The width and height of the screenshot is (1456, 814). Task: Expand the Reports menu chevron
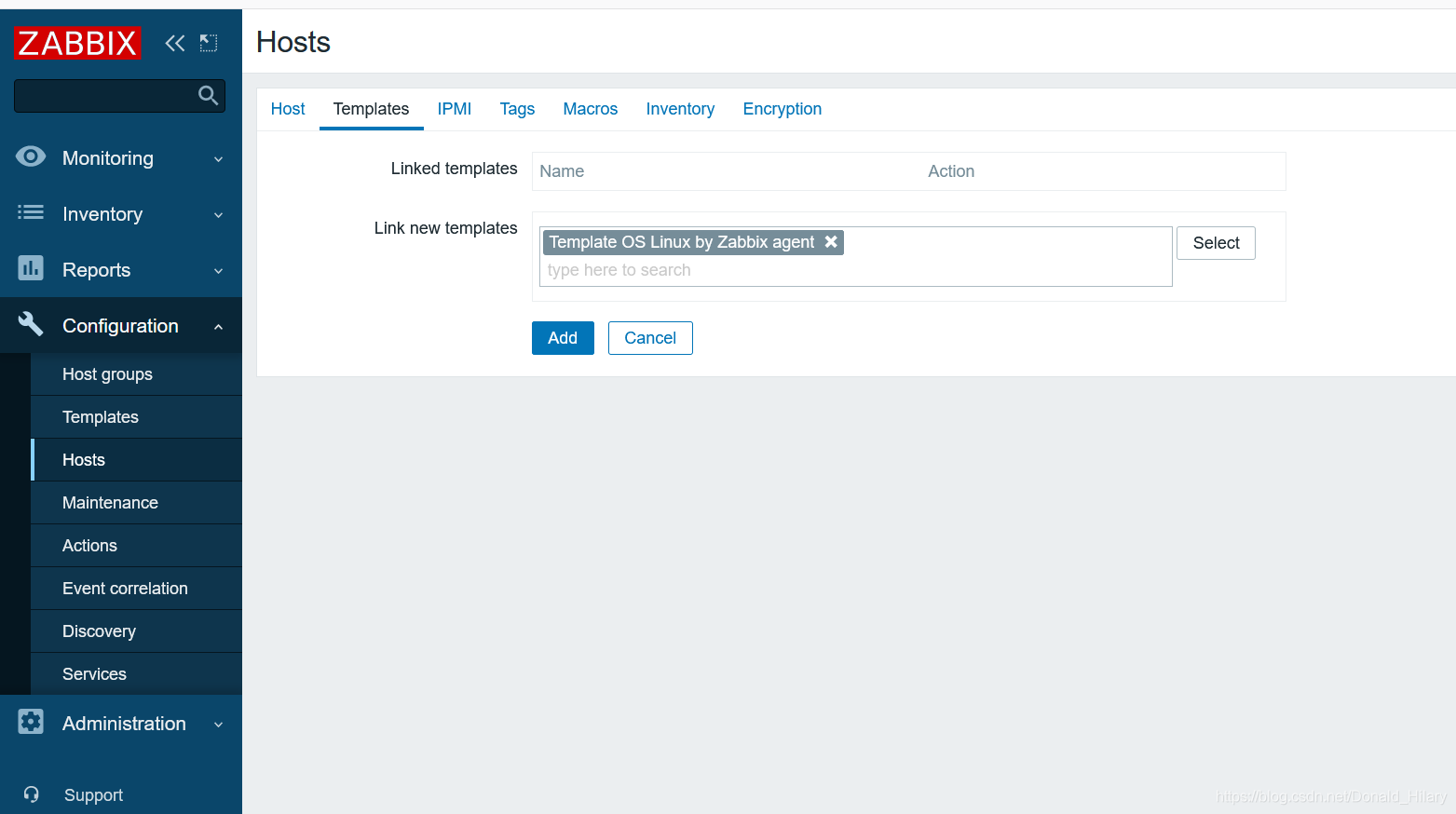(x=218, y=271)
